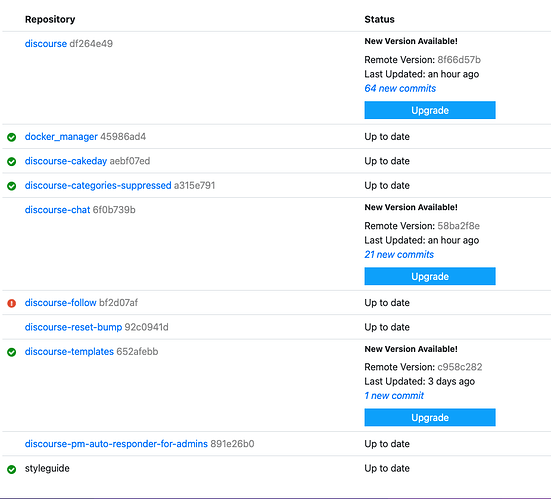Open the discourse-reset-bump repository link

[x=73, y=327]
